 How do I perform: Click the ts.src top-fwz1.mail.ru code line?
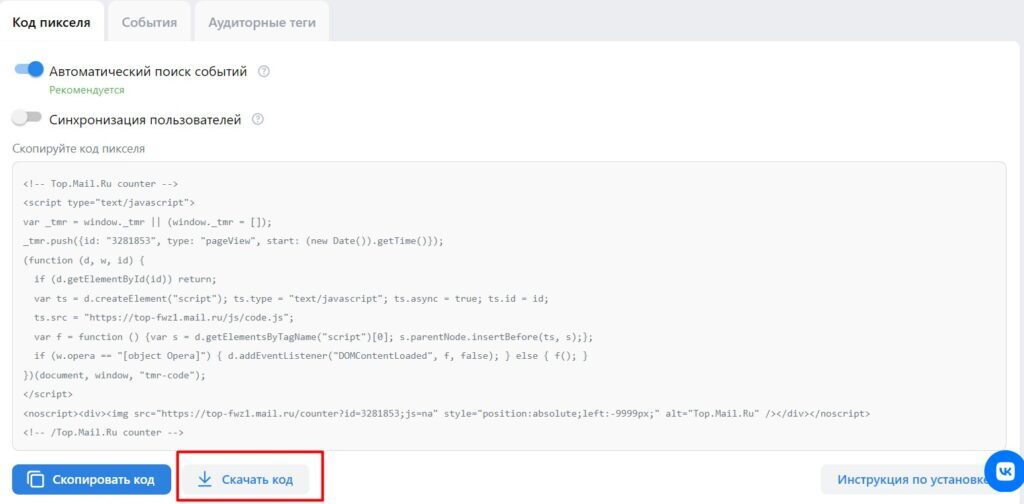coord(164,318)
